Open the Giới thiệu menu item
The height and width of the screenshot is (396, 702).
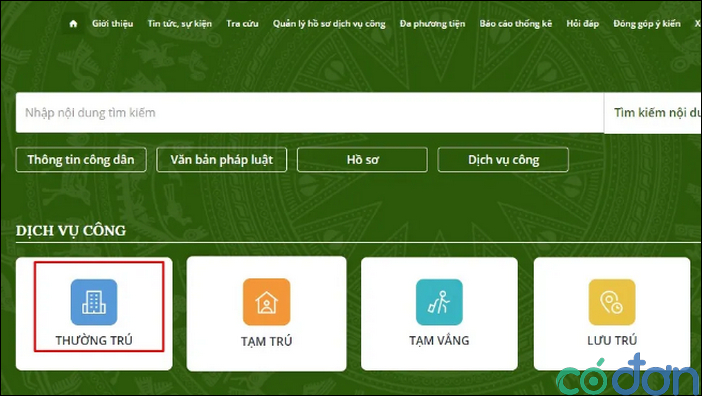[112, 24]
